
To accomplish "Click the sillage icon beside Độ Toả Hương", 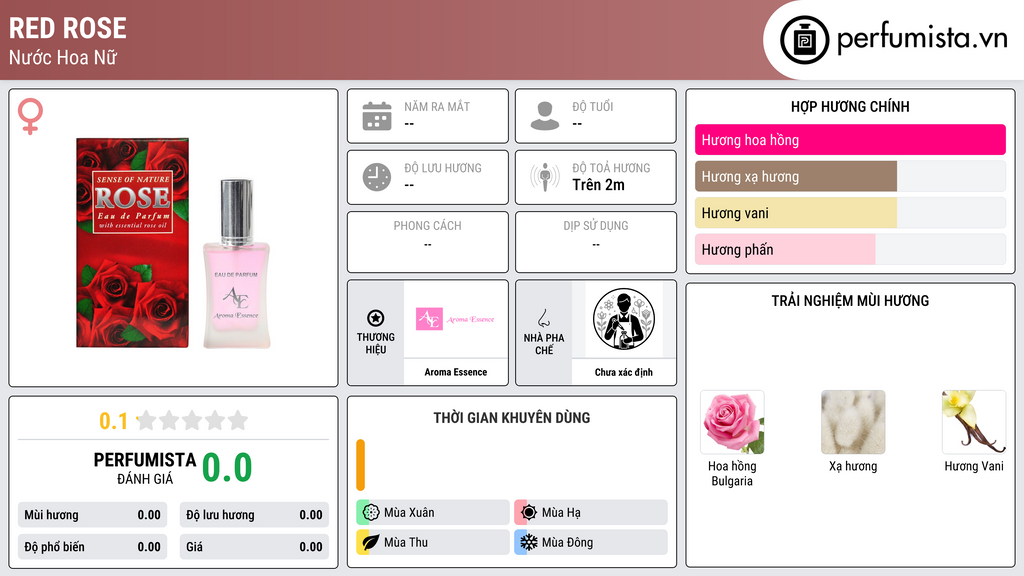I will (x=545, y=177).
